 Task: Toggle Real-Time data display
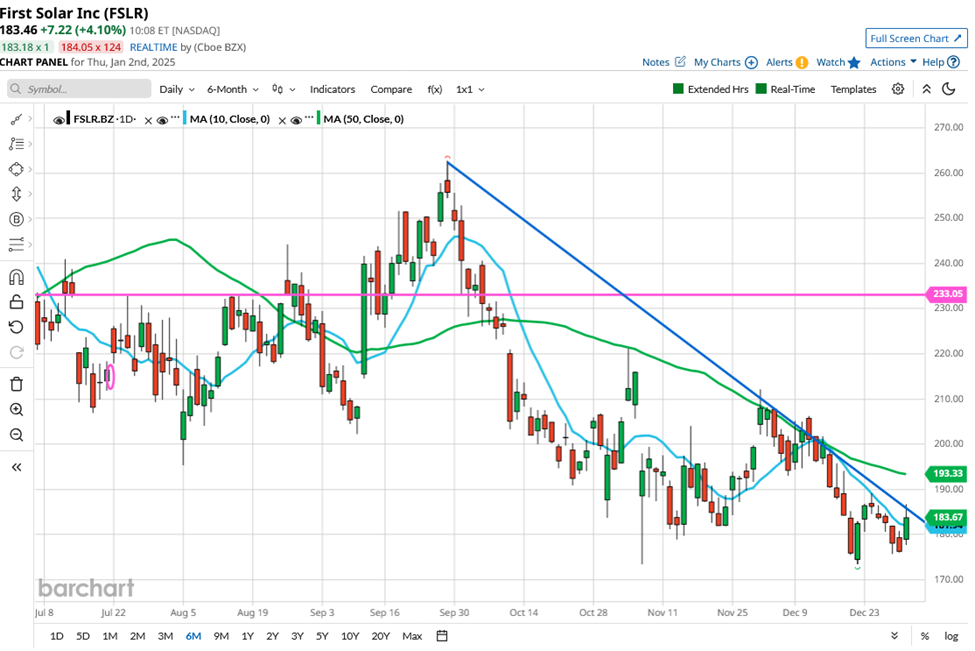[x=786, y=88]
